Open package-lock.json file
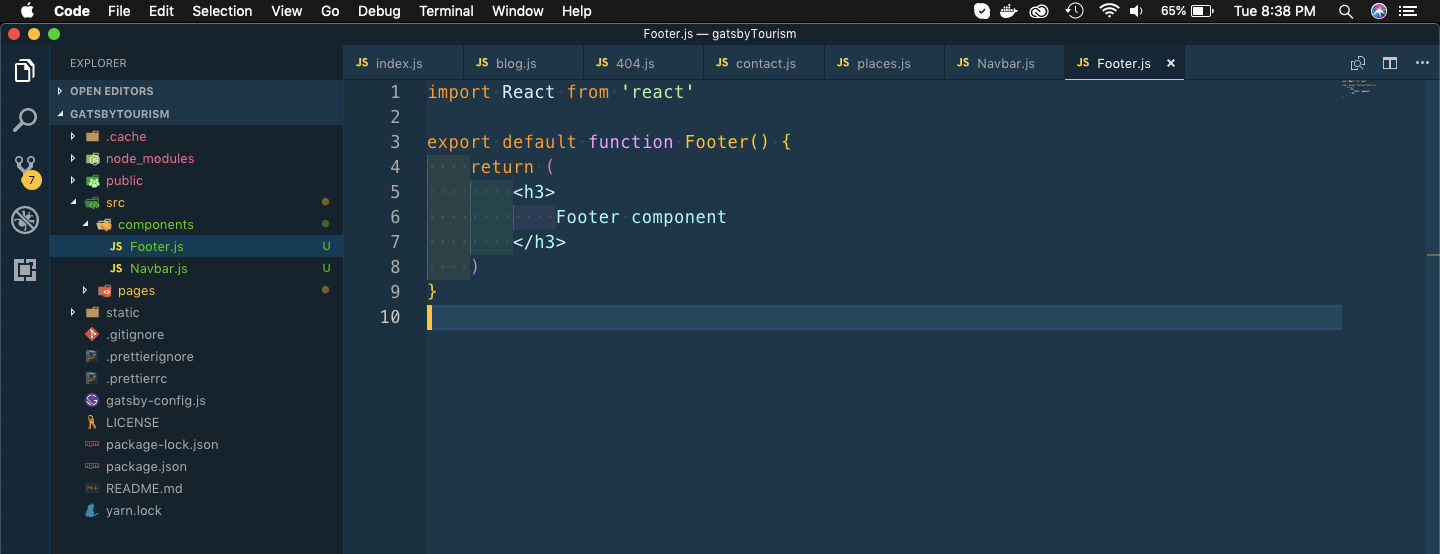 pos(196,444)
